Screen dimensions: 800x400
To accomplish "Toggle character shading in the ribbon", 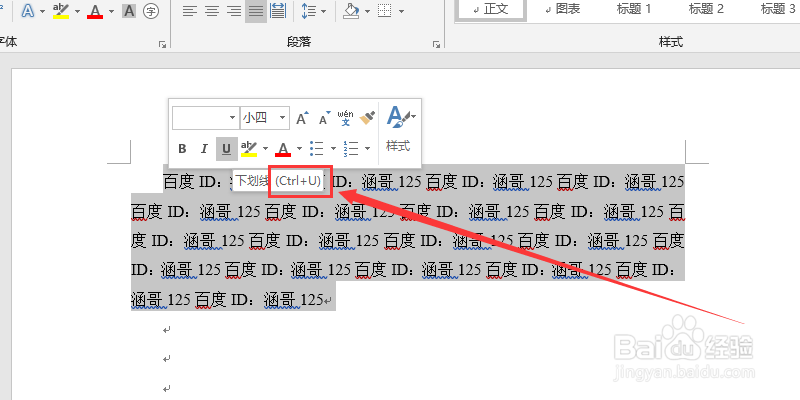I will tap(129, 11).
